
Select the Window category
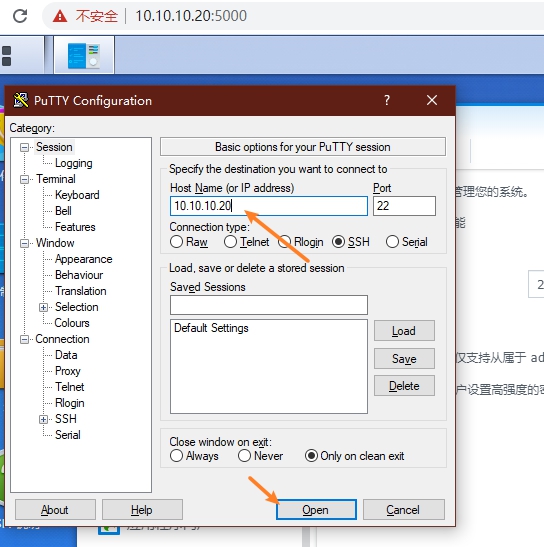coord(55,243)
